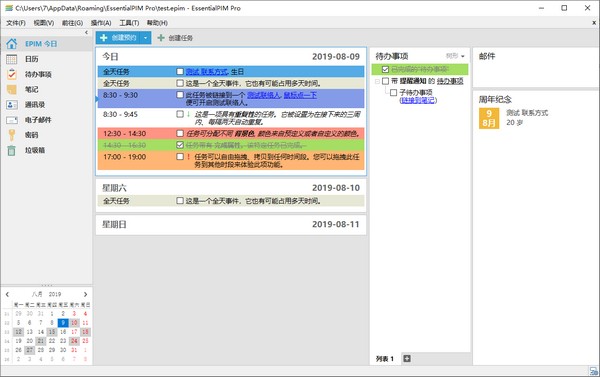Open the 视图(V) menu
The width and height of the screenshot is (600, 377).
(x=44, y=23)
